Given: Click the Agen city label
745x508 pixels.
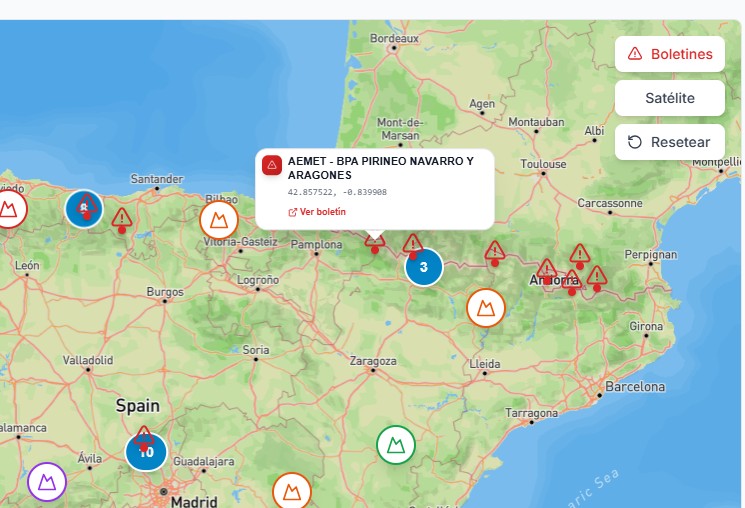Looking at the screenshot, I should click(x=482, y=104).
